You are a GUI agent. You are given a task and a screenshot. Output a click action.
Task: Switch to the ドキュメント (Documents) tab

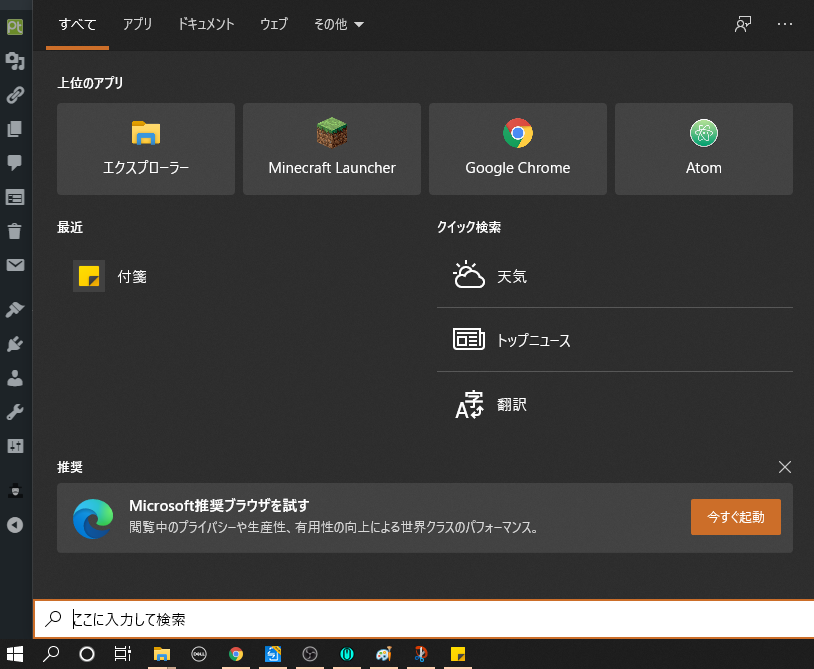pyautogui.click(x=206, y=24)
